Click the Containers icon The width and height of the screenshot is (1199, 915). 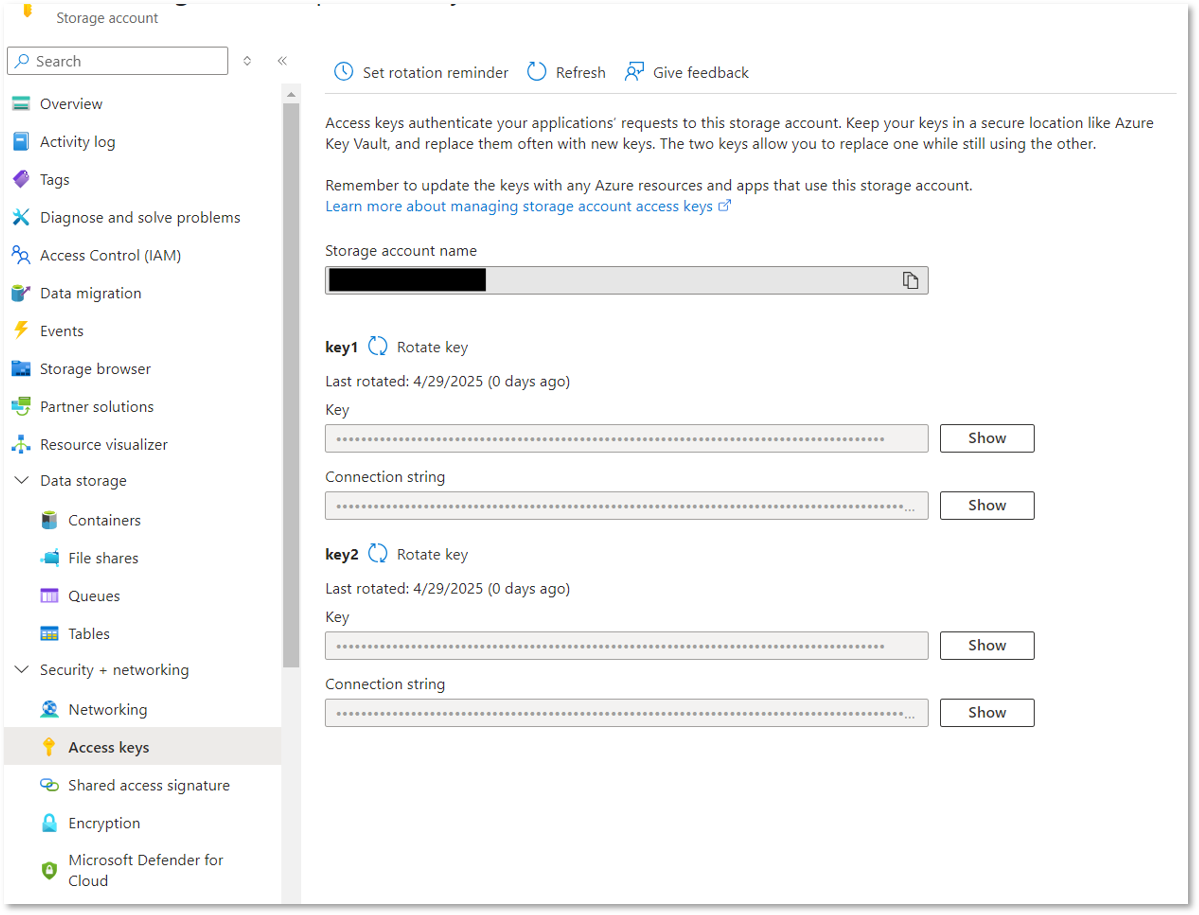click(50, 521)
